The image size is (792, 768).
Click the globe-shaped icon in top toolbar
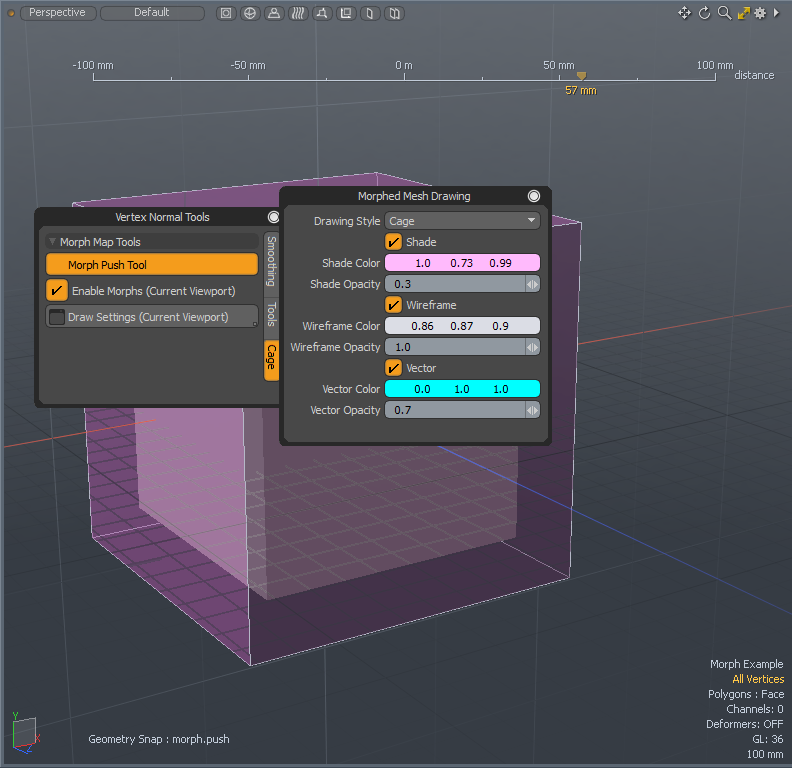click(x=249, y=13)
